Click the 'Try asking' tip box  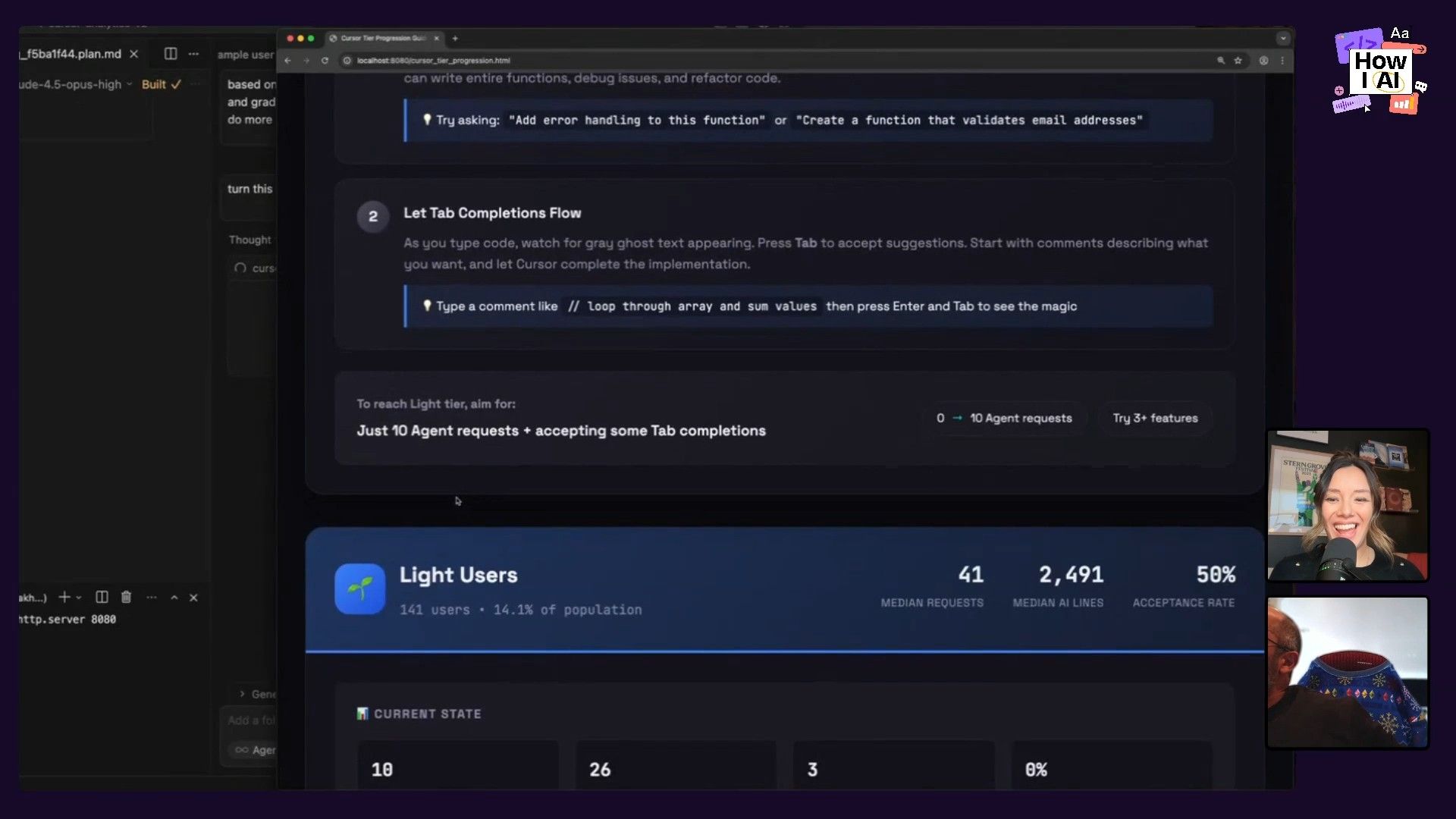(x=808, y=121)
